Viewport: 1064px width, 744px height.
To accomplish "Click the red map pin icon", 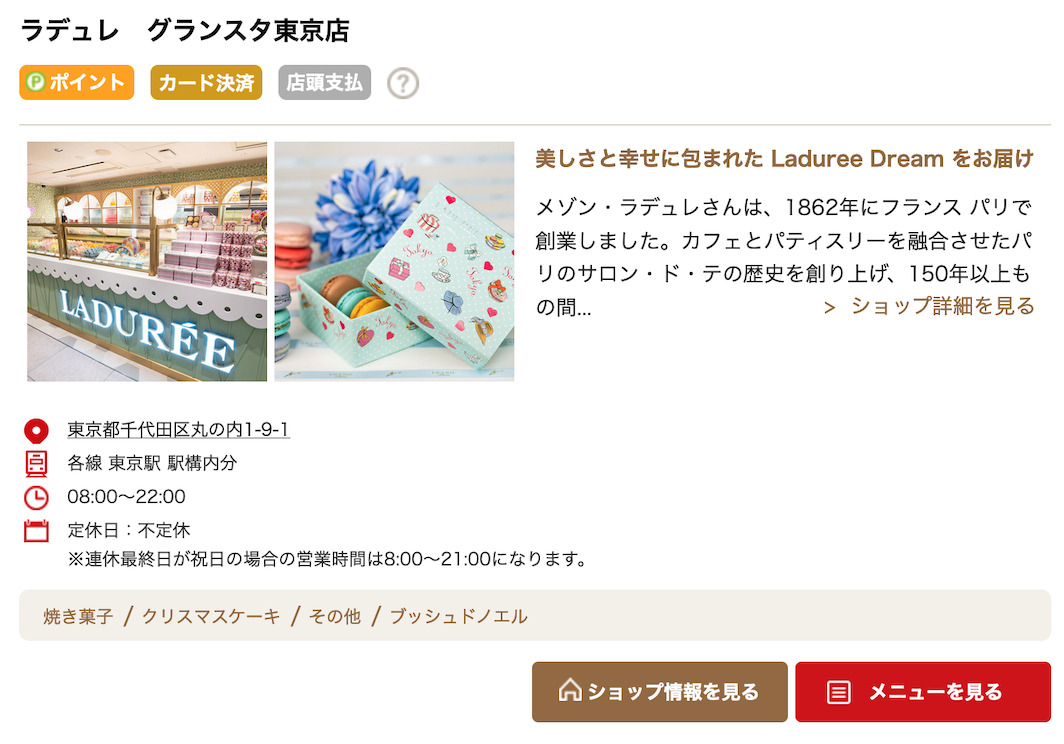I will click(37, 431).
